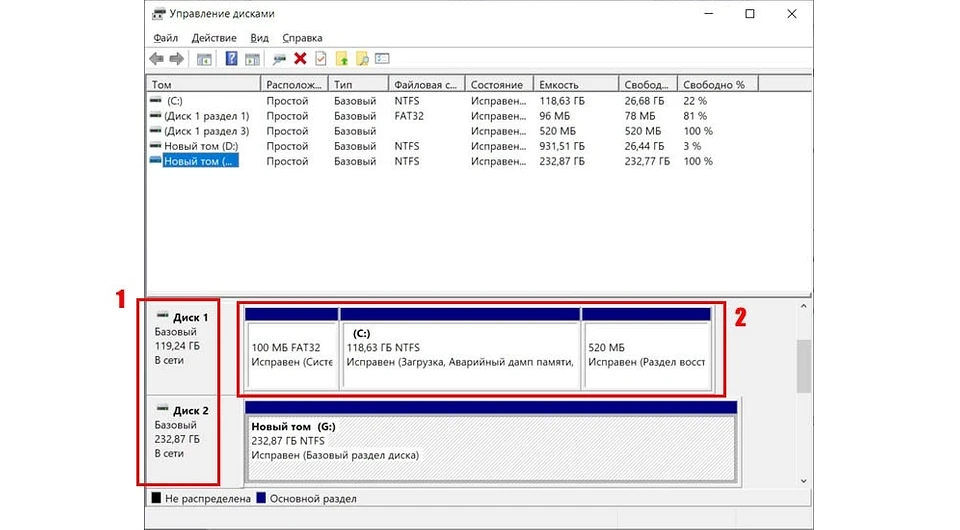Select the (C:) 118,63 ГБ NTFS partition block
Image resolution: width=960 pixels, height=530 pixels.
(460, 349)
